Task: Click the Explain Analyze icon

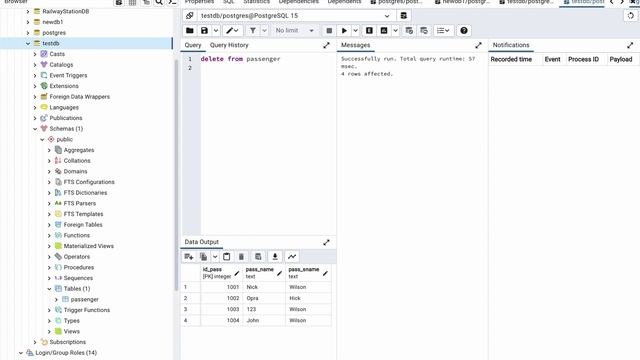Action: pyautogui.click(x=384, y=31)
